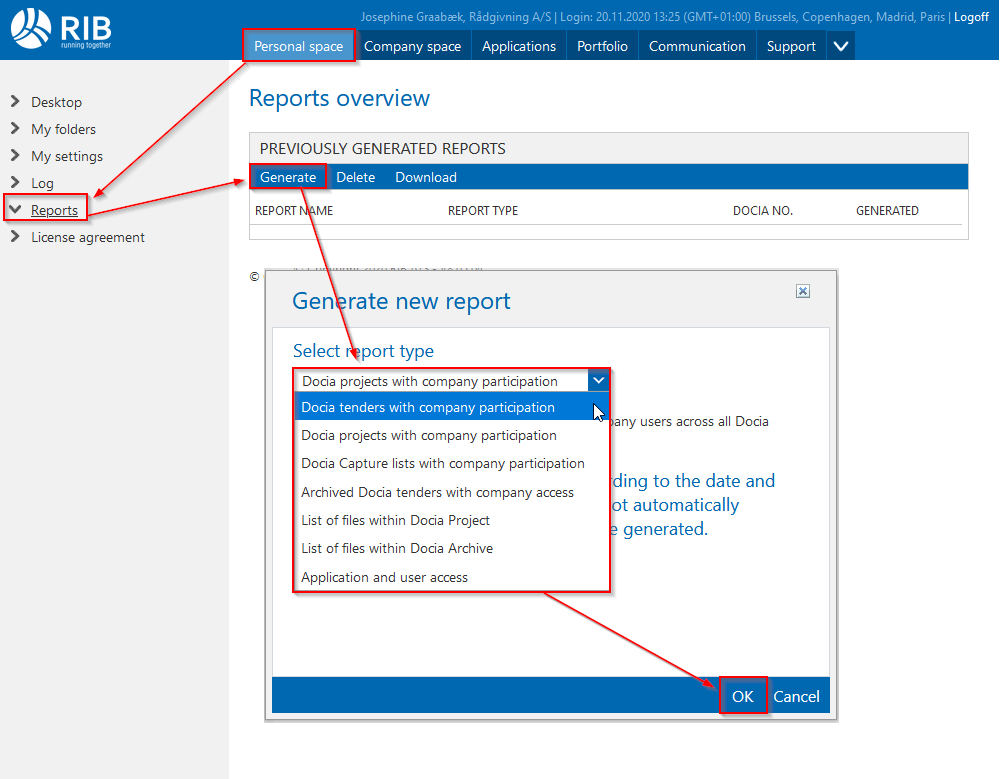The height and width of the screenshot is (779, 1000).
Task: Click the RIB logo icon
Action: 31,28
